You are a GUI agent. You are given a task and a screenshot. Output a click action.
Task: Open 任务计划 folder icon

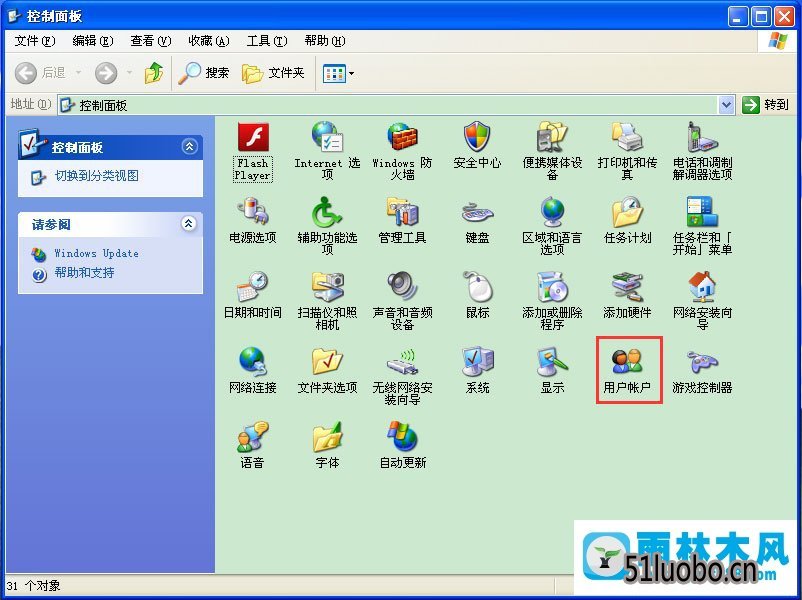pos(627,221)
